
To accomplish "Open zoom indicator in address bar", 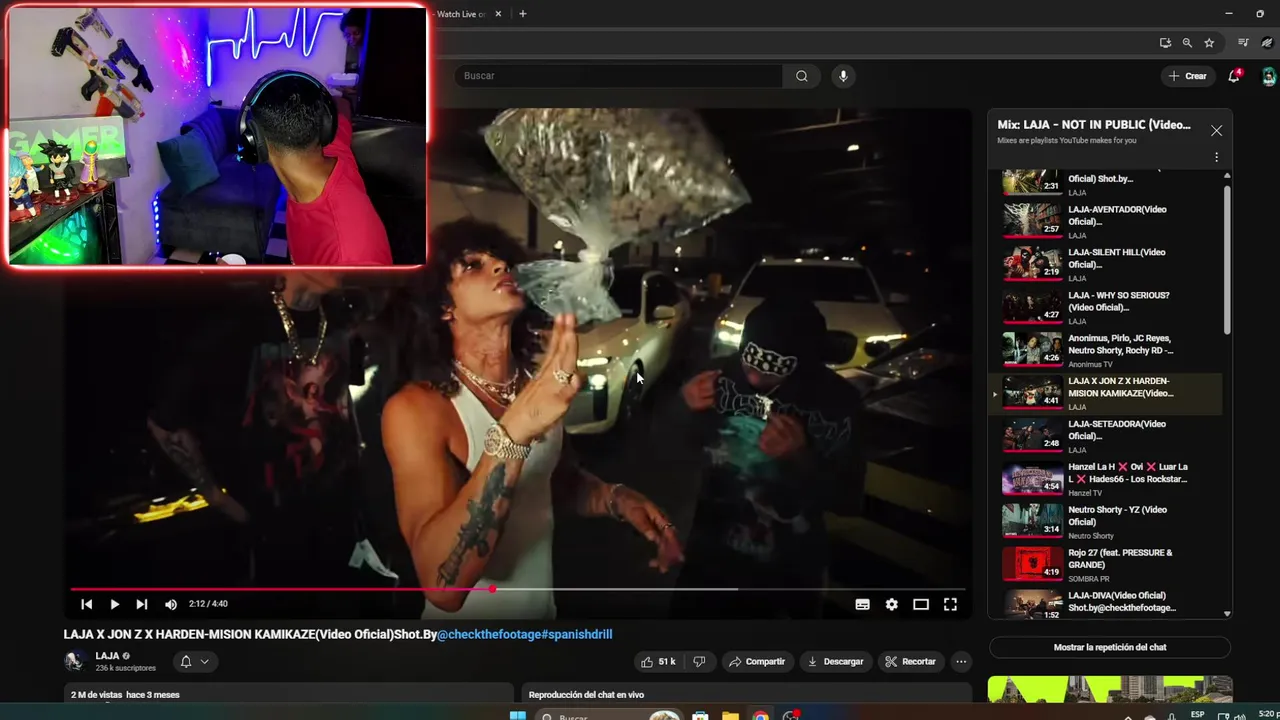I will pyautogui.click(x=1187, y=43).
